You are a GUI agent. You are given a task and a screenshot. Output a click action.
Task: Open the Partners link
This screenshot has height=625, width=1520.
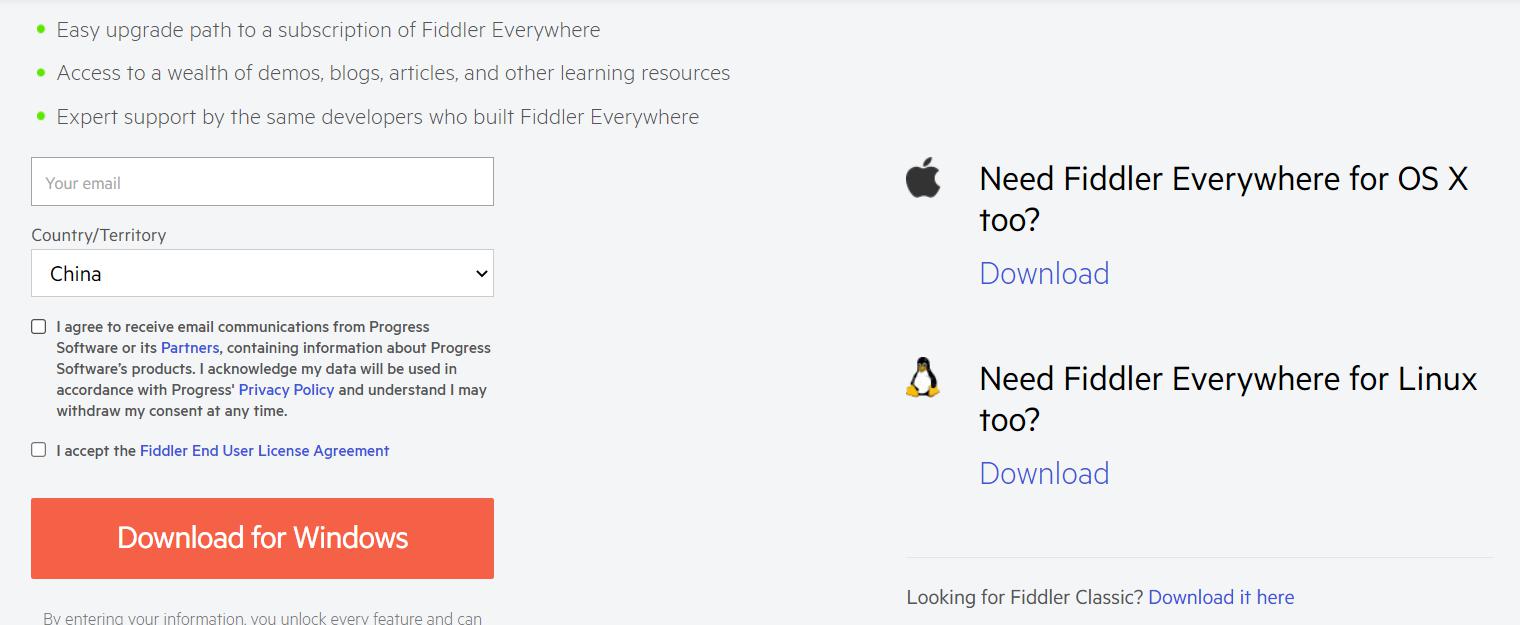[x=189, y=347]
